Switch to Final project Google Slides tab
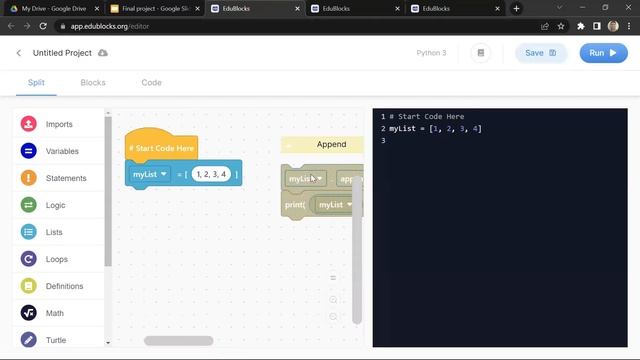Viewport: 640px width, 360px height. 155,8
